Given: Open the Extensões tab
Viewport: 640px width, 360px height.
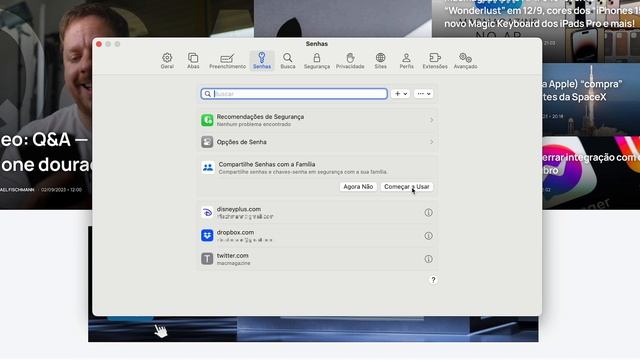Looking at the screenshot, I should click(435, 61).
